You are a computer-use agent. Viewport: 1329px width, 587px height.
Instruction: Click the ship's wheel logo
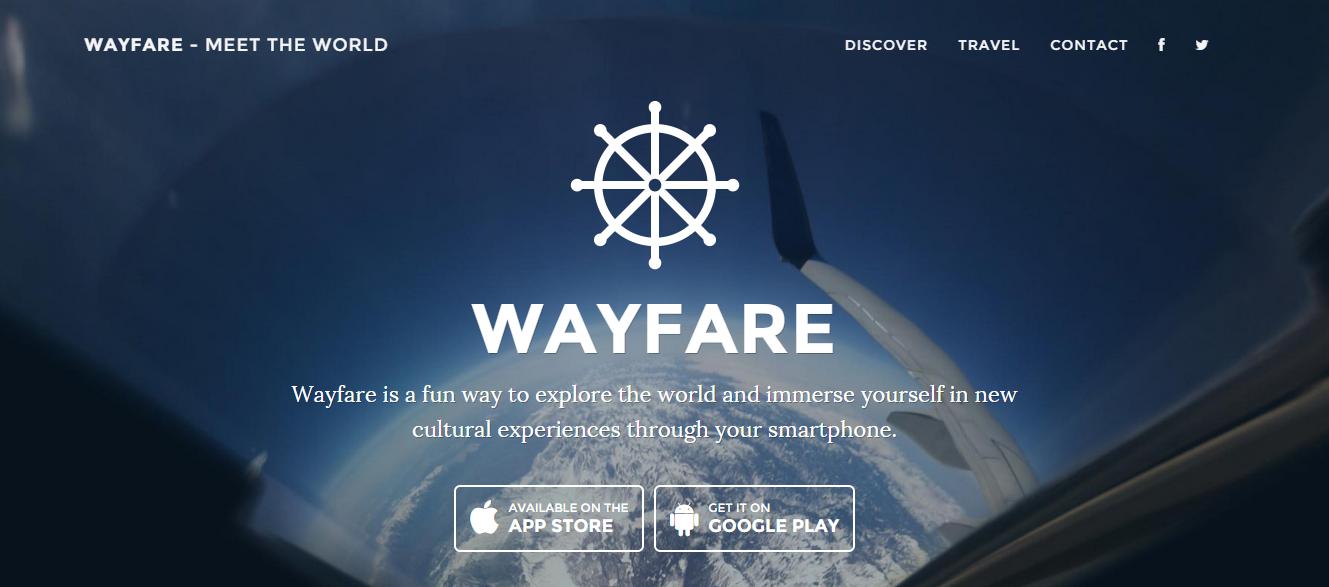click(655, 185)
